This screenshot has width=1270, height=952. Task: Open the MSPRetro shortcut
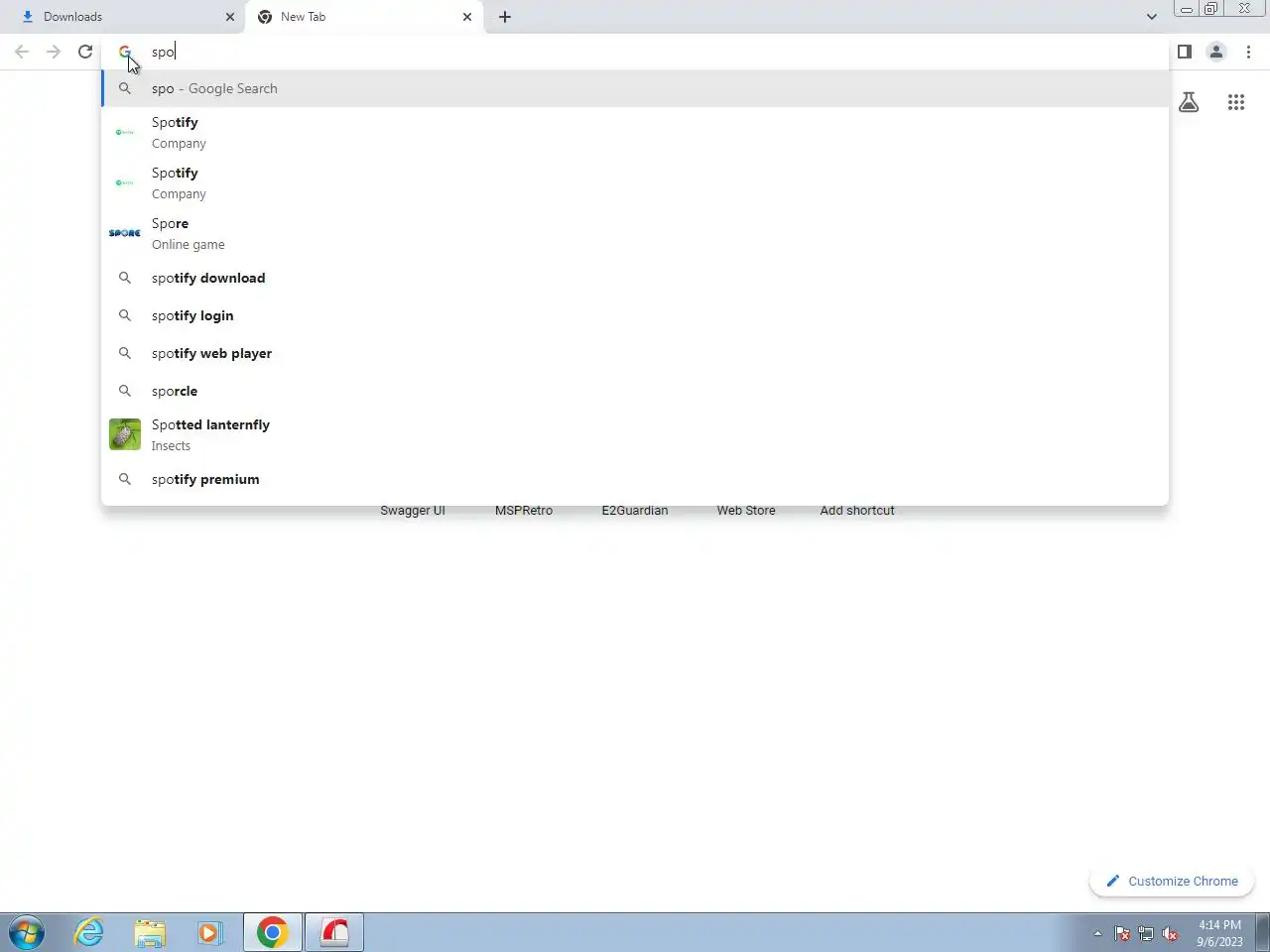click(524, 511)
